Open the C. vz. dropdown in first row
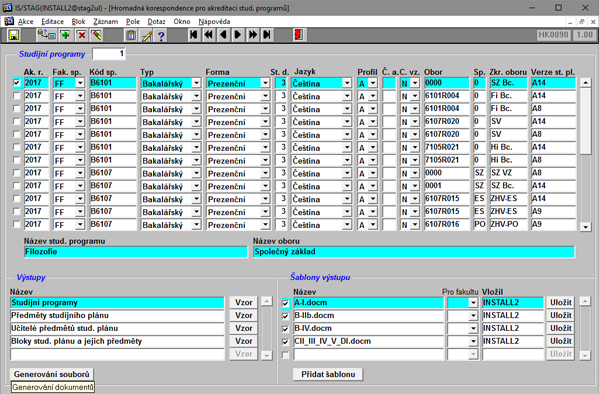600x394 pixels. click(415, 83)
